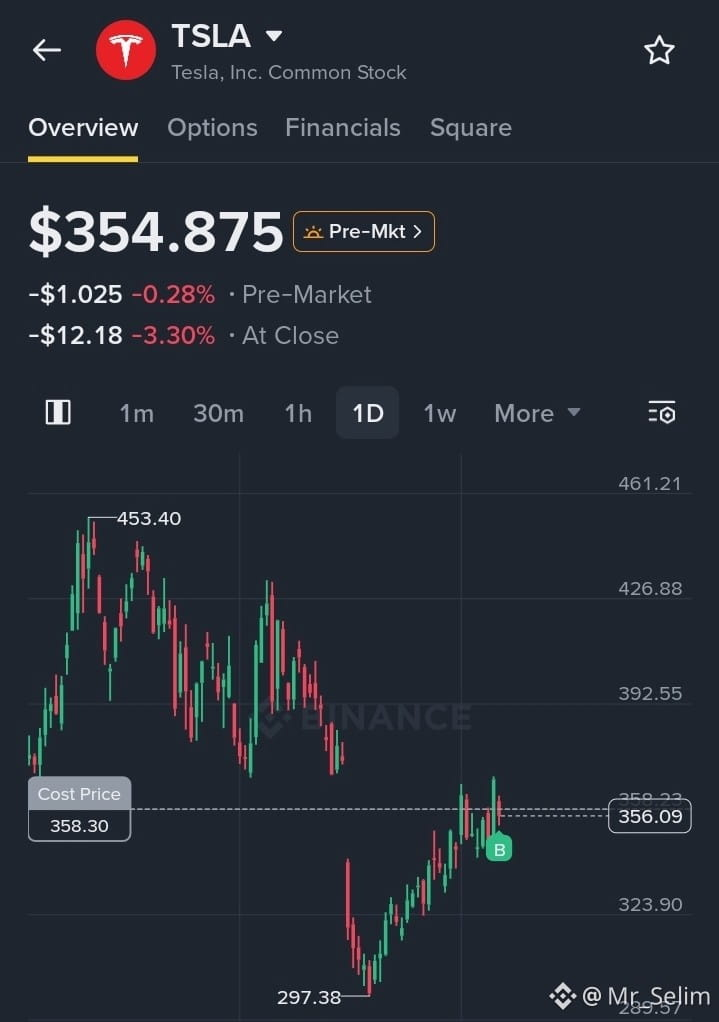Tap the green B buy marker
The width and height of the screenshot is (719, 1022).
(x=499, y=849)
